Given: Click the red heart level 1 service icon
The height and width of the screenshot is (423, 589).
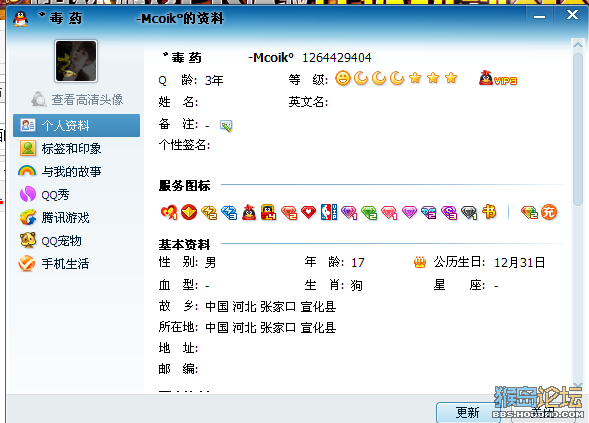Looking at the screenshot, I should pyautogui.click(x=169, y=212).
